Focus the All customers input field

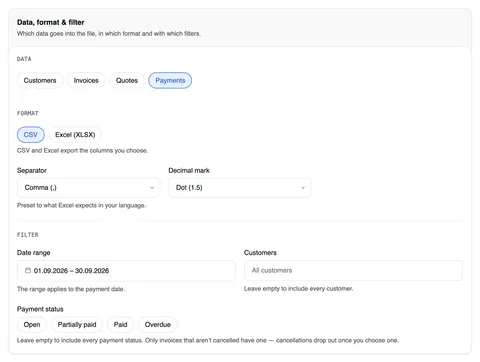pyautogui.click(x=353, y=270)
